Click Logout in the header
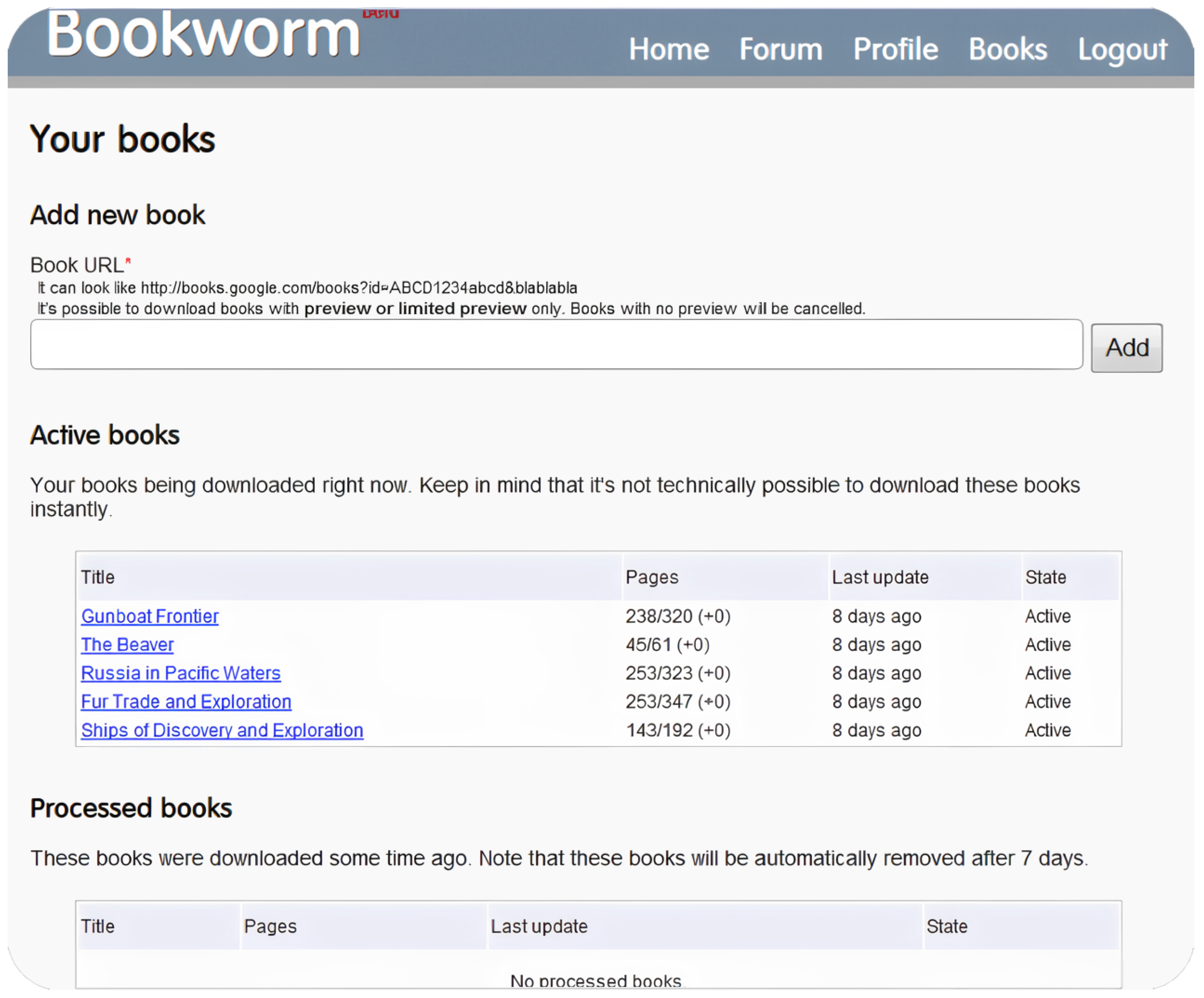 click(x=1122, y=49)
